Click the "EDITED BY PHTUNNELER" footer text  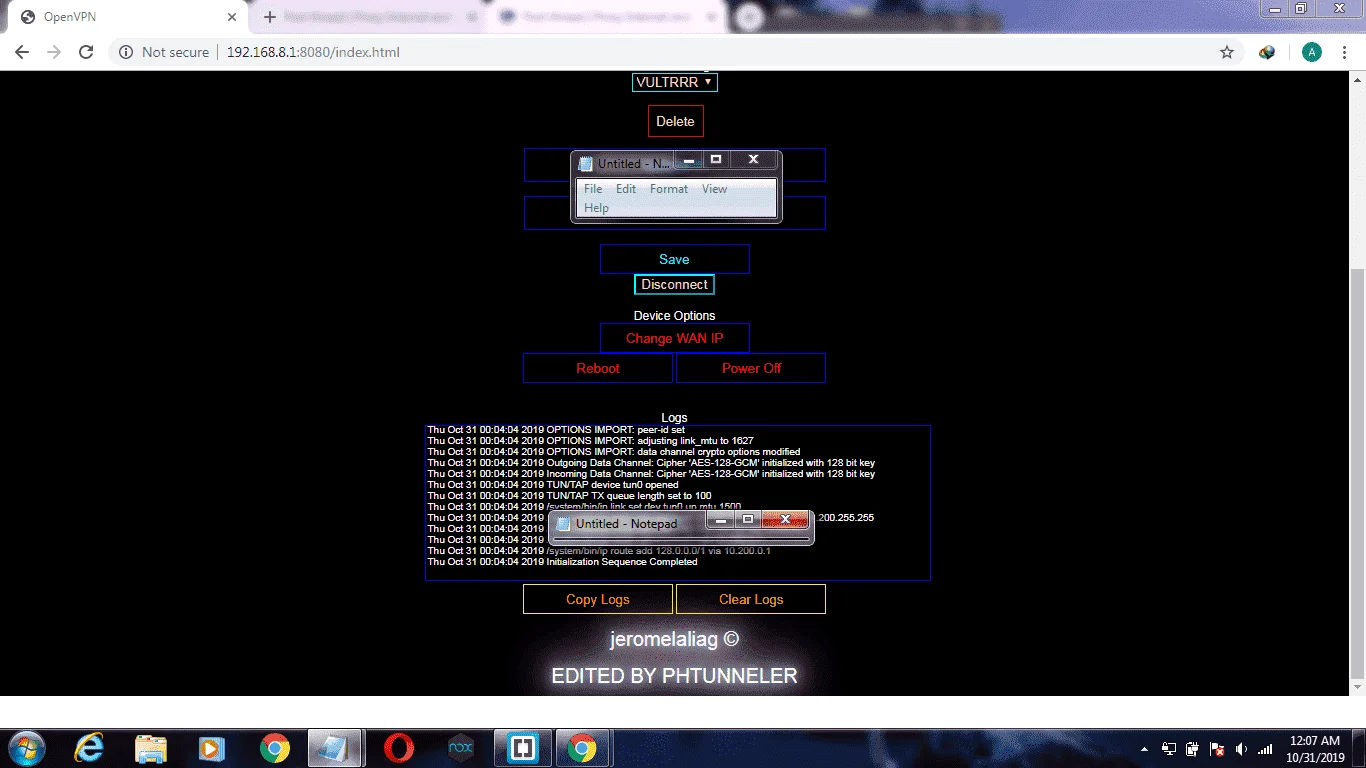[x=675, y=676]
